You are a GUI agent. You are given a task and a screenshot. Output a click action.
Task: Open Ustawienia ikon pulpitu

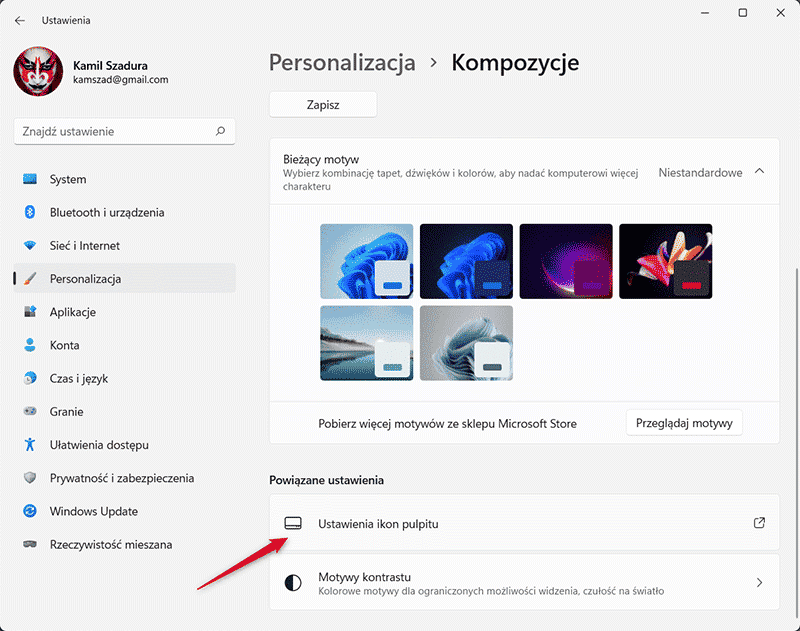(524, 523)
